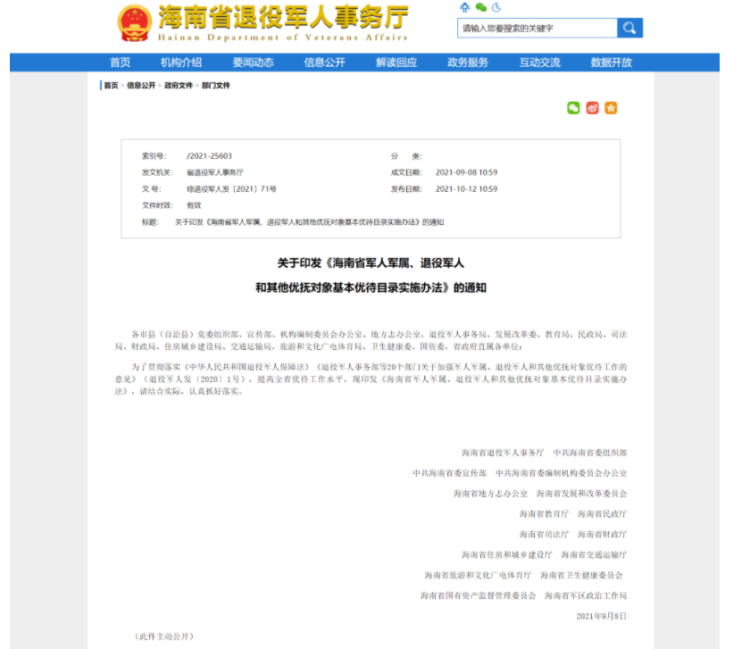Open the WeChat icon above the search box
This screenshot has width=750, height=649.
coord(479,8)
